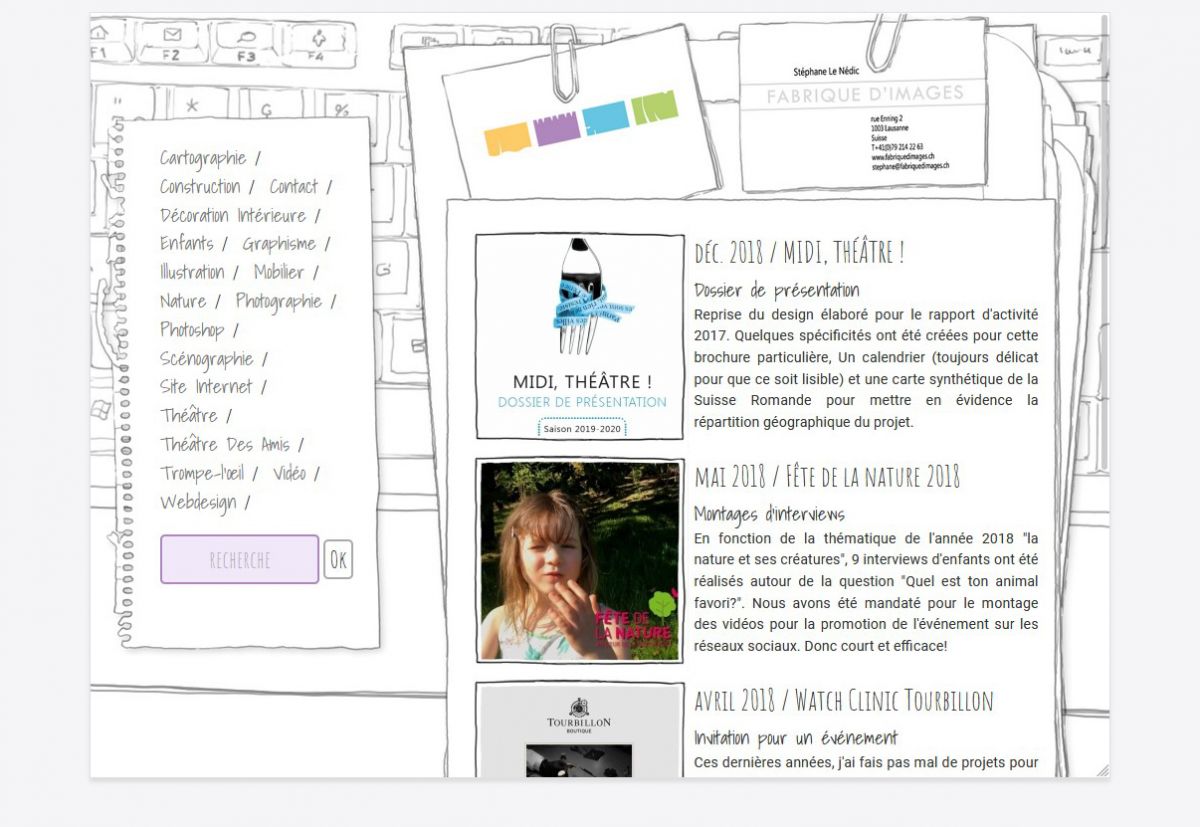The width and height of the screenshot is (1200, 827).
Task: Click inside the Recherche search field
Action: [x=240, y=559]
